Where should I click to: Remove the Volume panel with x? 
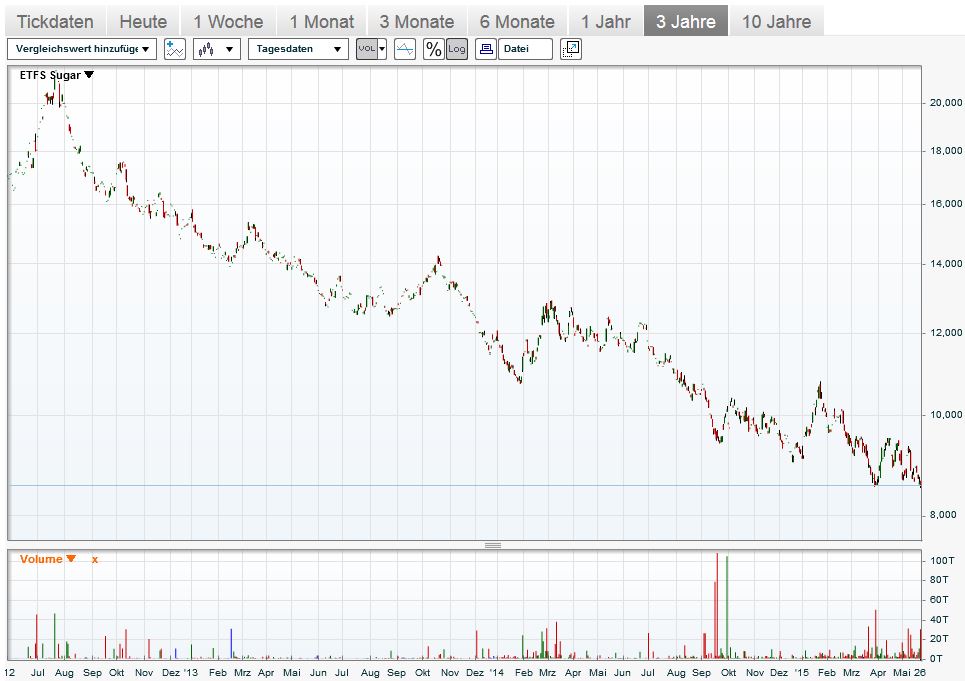pyautogui.click(x=95, y=559)
